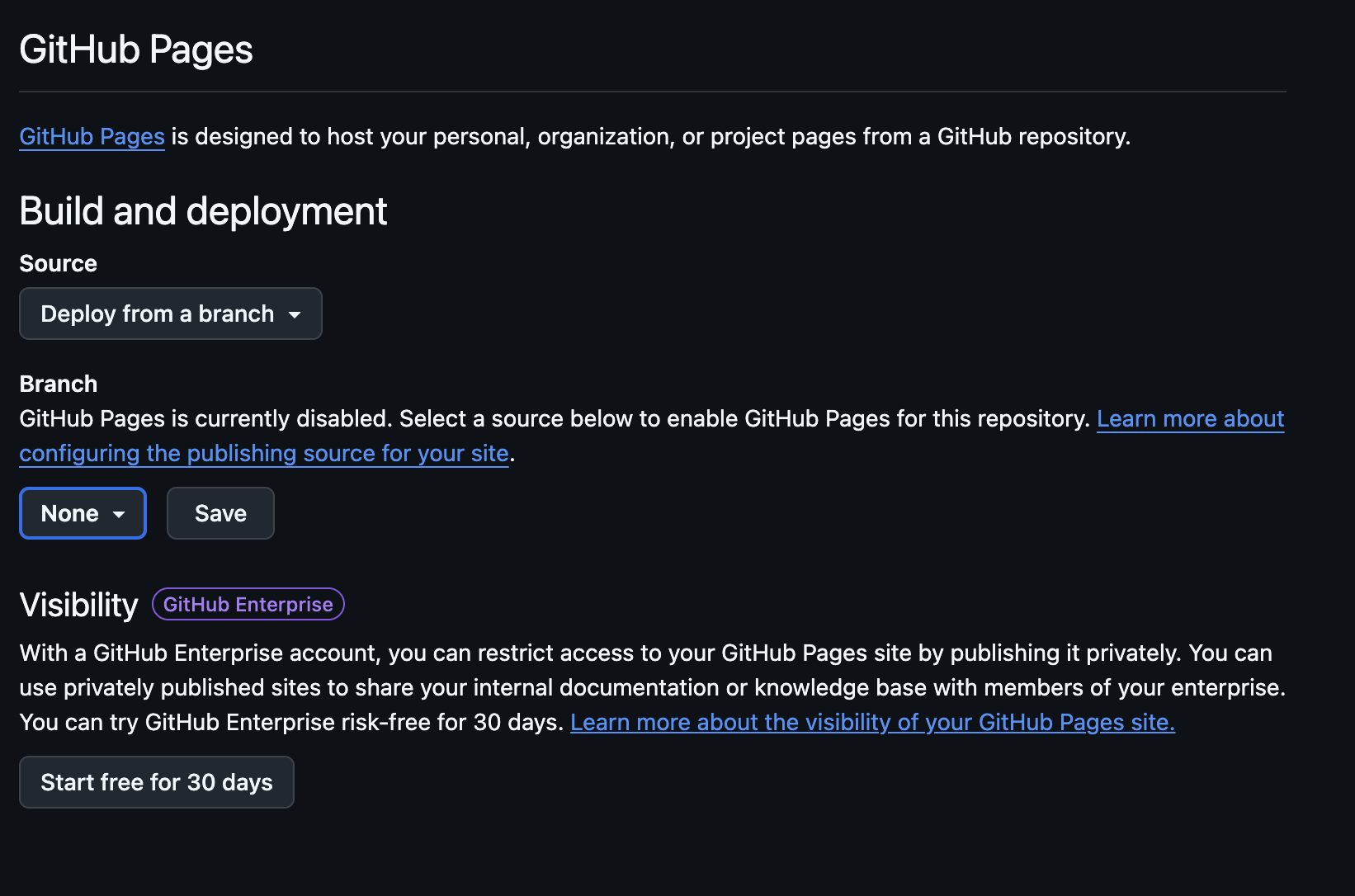Click Start free for 30 days button

(x=157, y=782)
